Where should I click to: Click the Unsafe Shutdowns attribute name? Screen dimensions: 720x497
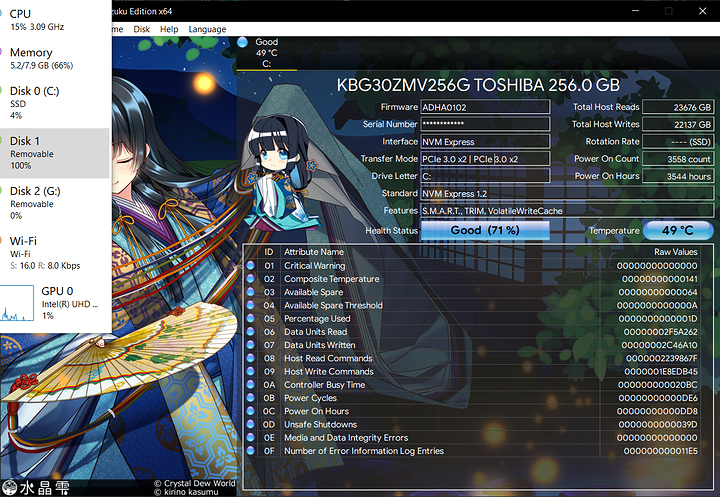pyautogui.click(x=320, y=424)
